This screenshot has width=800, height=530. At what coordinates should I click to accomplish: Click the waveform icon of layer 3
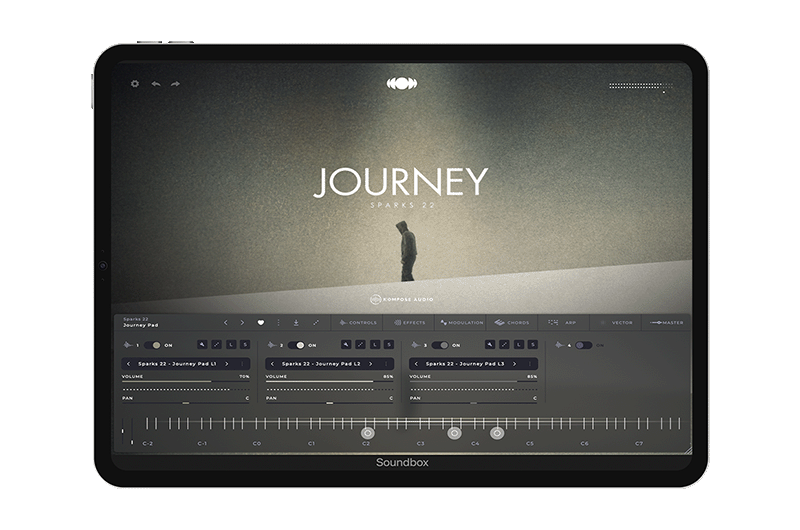point(415,345)
